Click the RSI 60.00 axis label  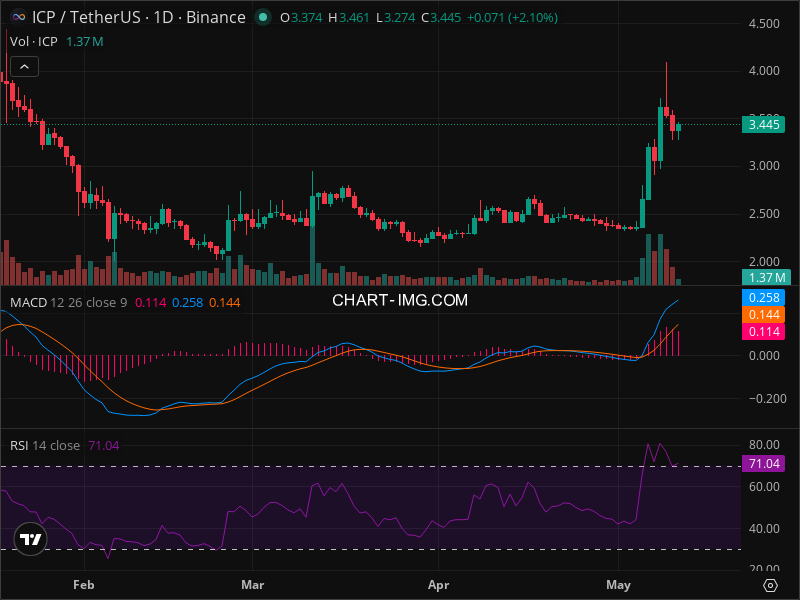(764, 487)
